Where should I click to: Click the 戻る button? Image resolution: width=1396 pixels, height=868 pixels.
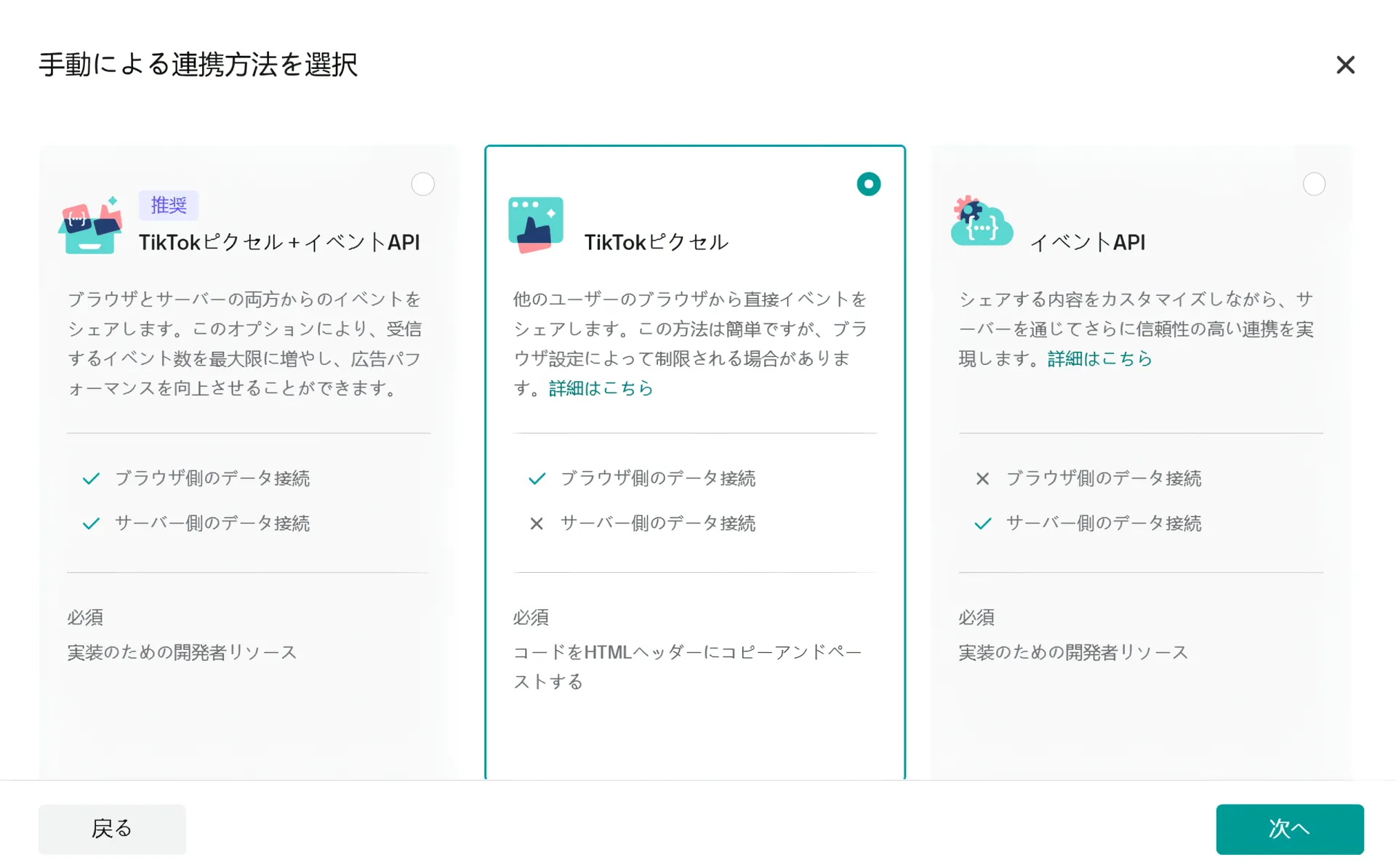tap(112, 829)
